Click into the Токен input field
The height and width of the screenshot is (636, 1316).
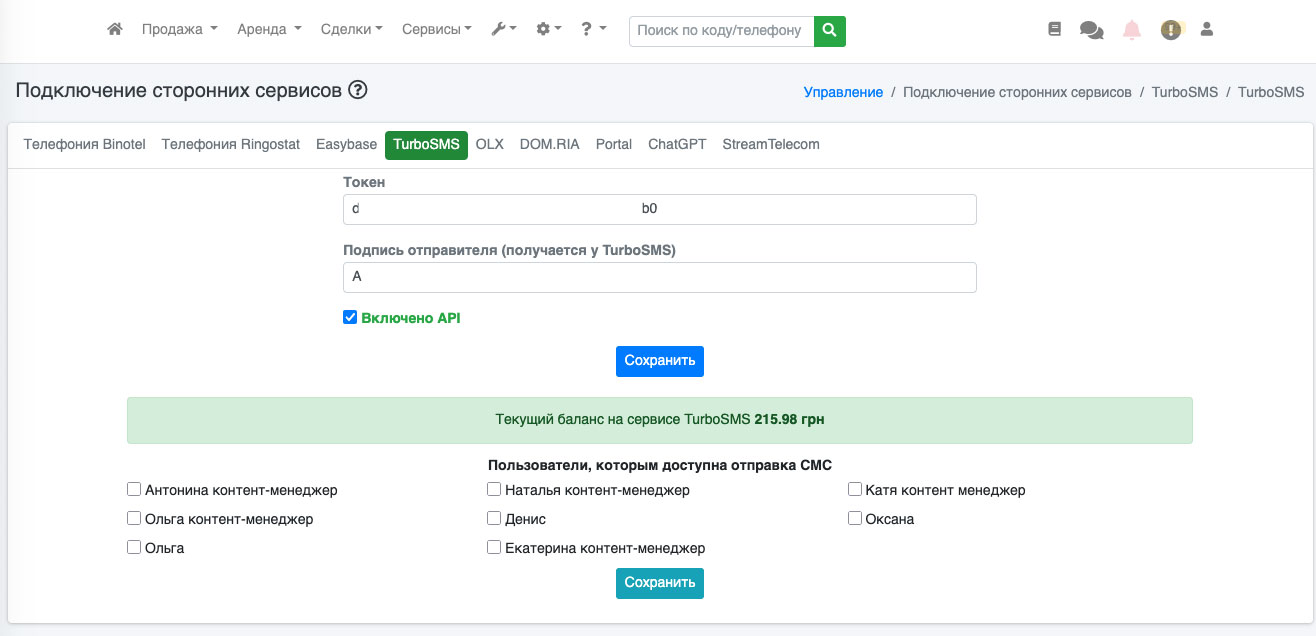[659, 209]
